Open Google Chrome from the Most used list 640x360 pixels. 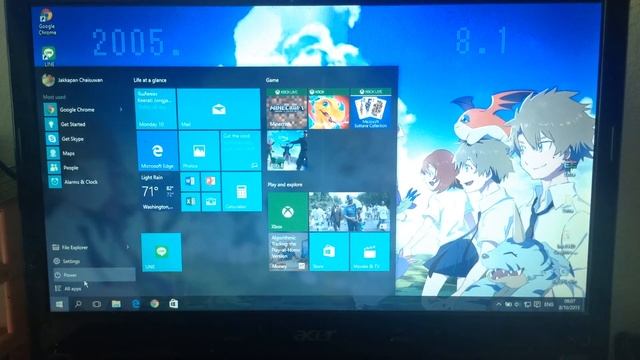[84, 109]
